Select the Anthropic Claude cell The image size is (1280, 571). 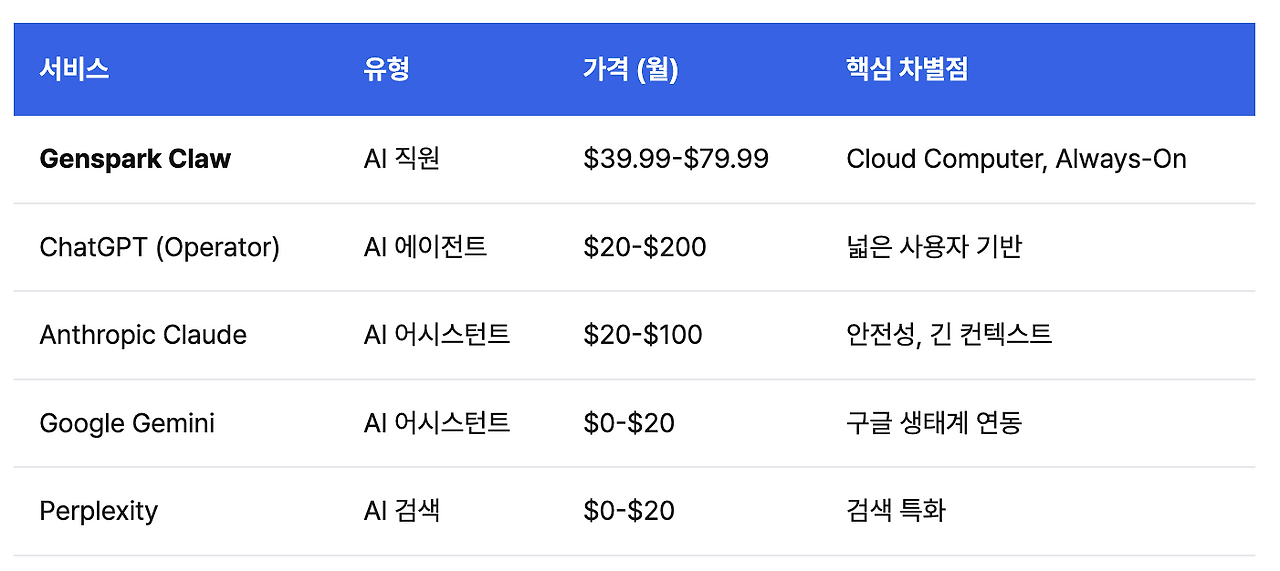coord(143,335)
